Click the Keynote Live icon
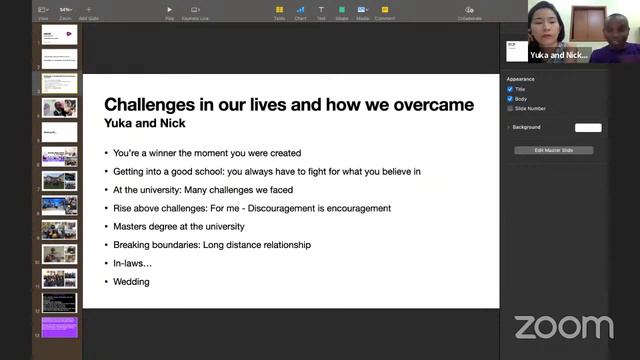The height and width of the screenshot is (360, 640). [195, 10]
